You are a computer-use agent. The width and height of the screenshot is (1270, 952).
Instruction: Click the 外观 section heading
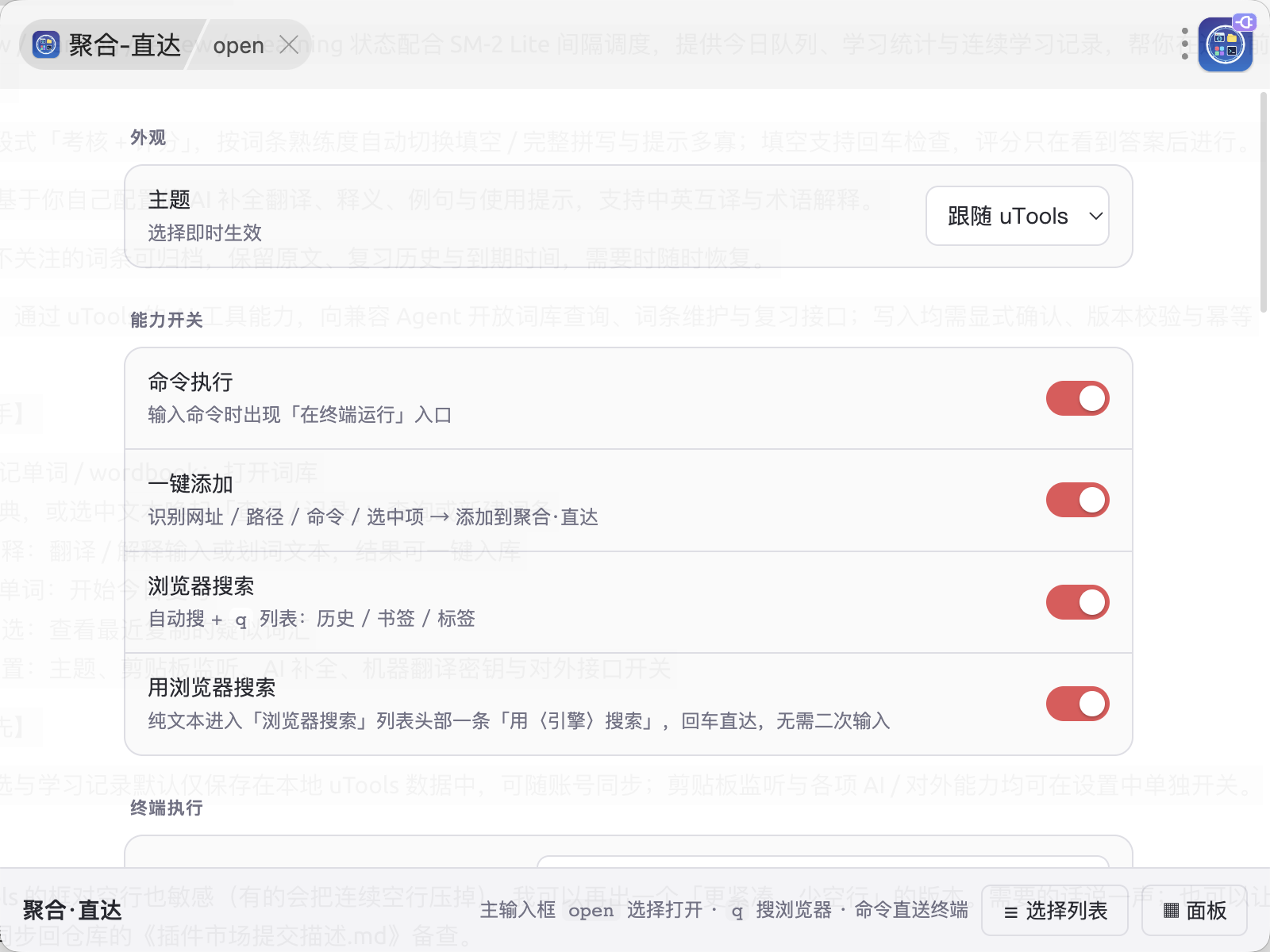[x=148, y=138]
